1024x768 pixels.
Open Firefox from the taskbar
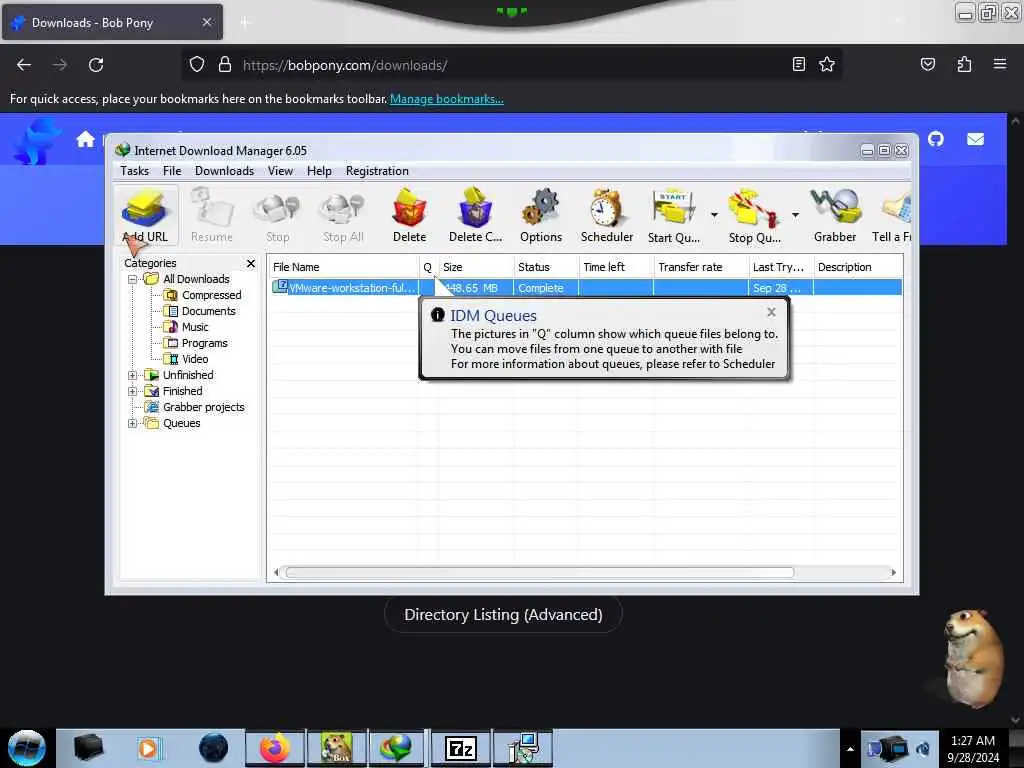tap(275, 748)
